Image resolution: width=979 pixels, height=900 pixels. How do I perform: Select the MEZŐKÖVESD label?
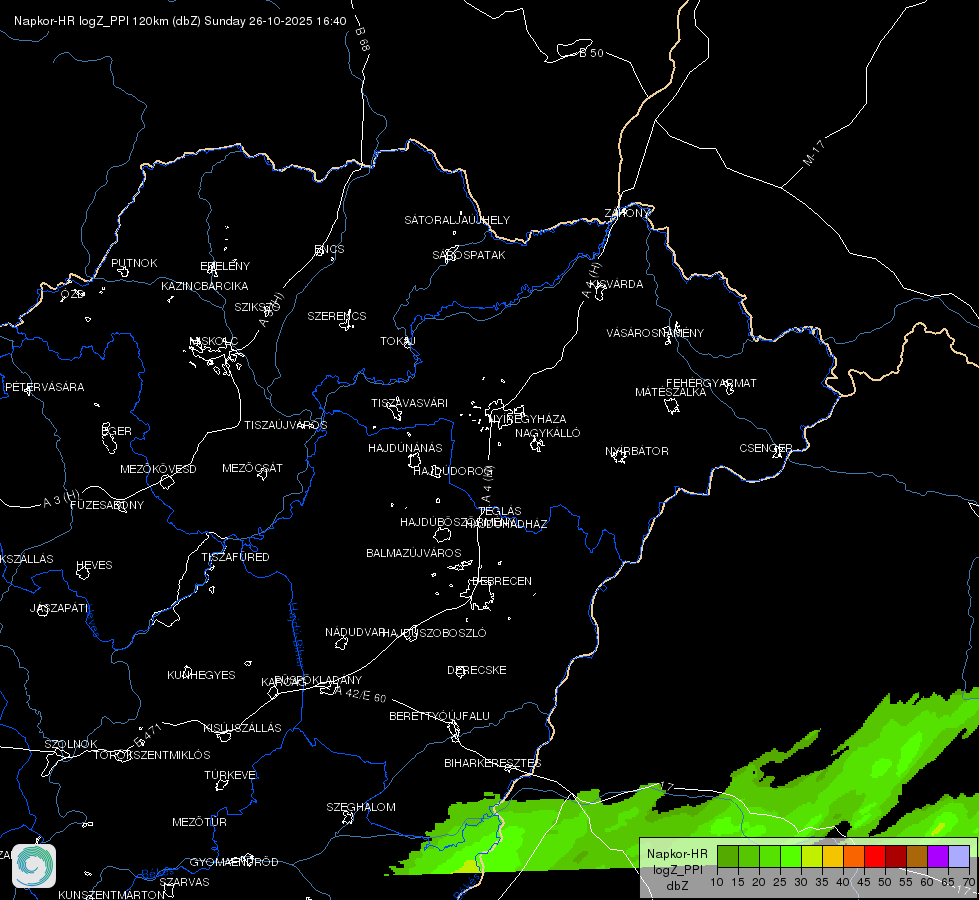(x=158, y=469)
